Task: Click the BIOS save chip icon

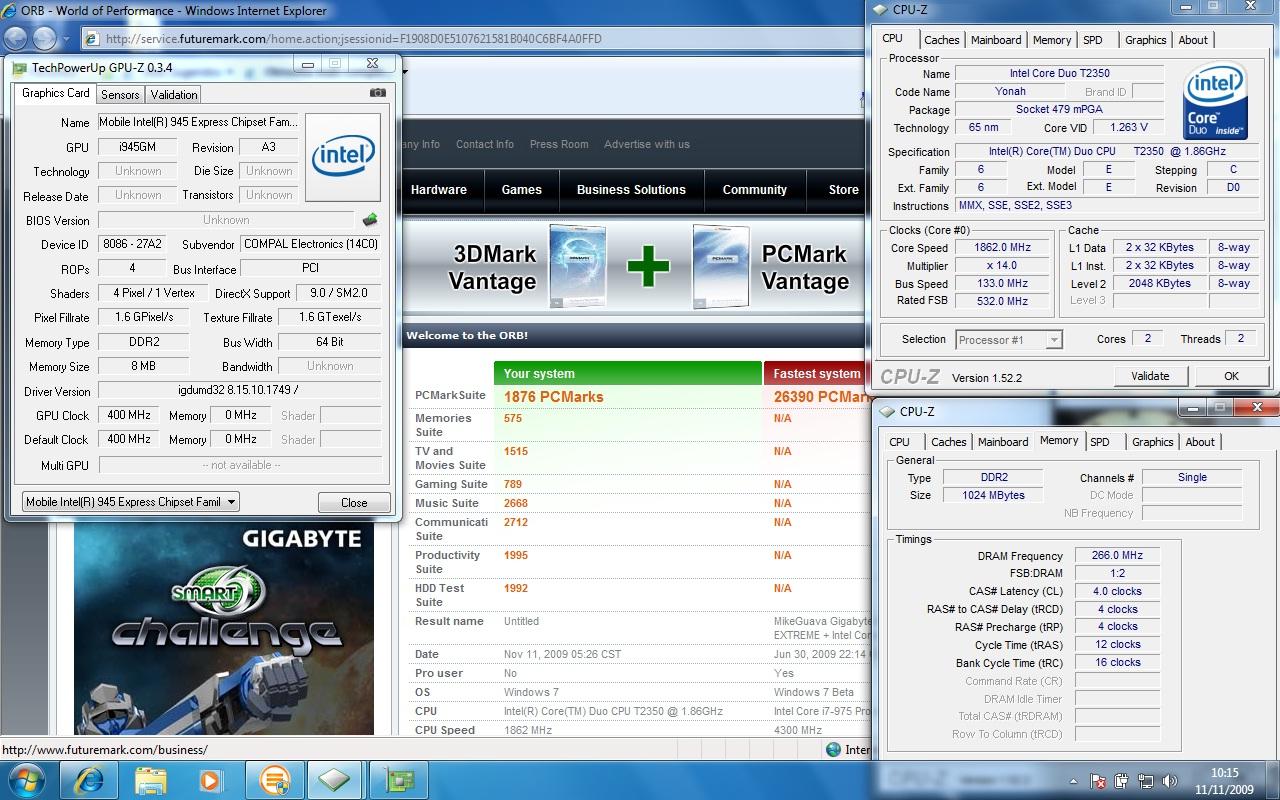Action: (370, 219)
